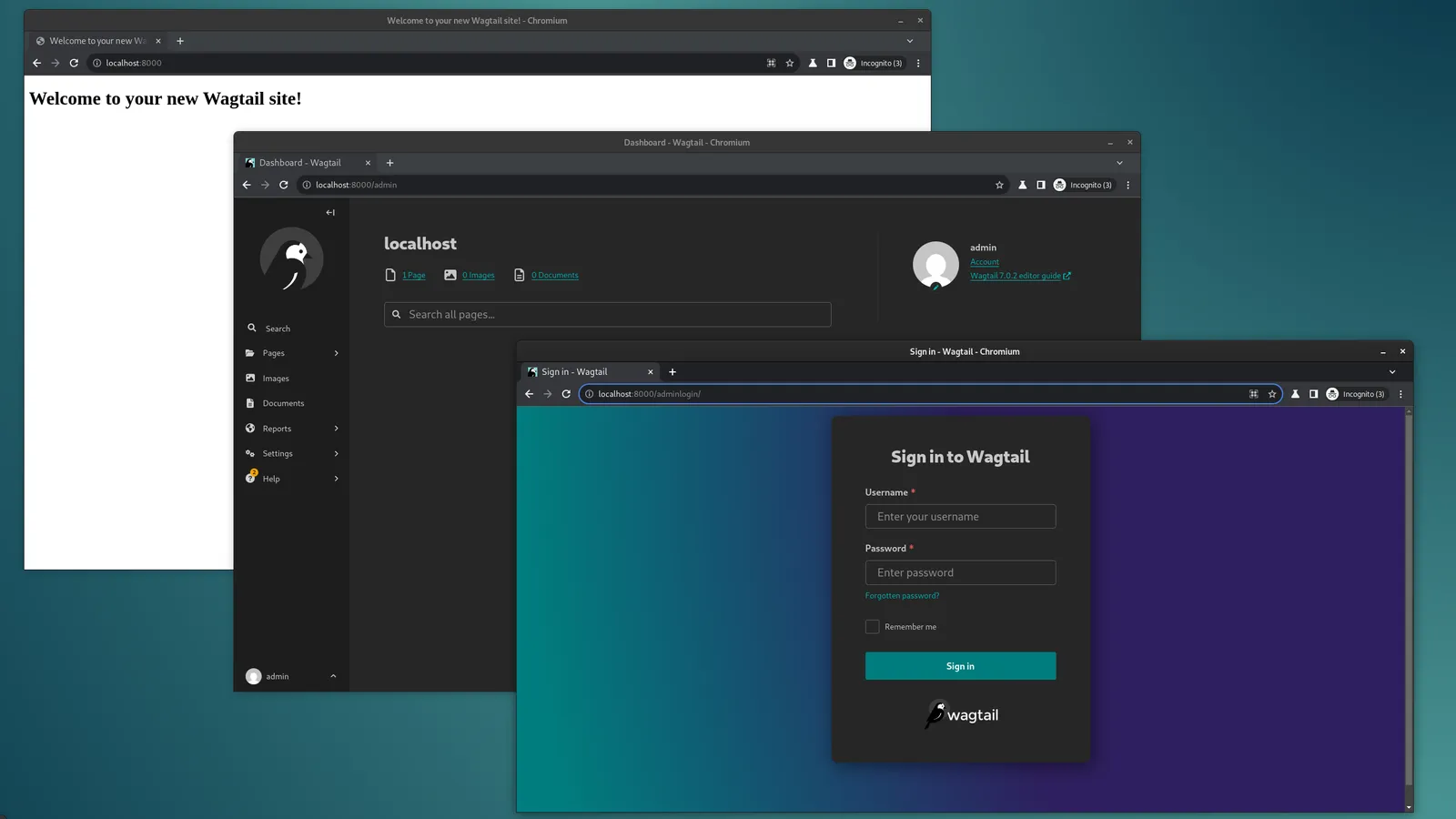The height and width of the screenshot is (819, 1456).
Task: Bookmark the page in Sign in window
Action: click(x=1272, y=394)
